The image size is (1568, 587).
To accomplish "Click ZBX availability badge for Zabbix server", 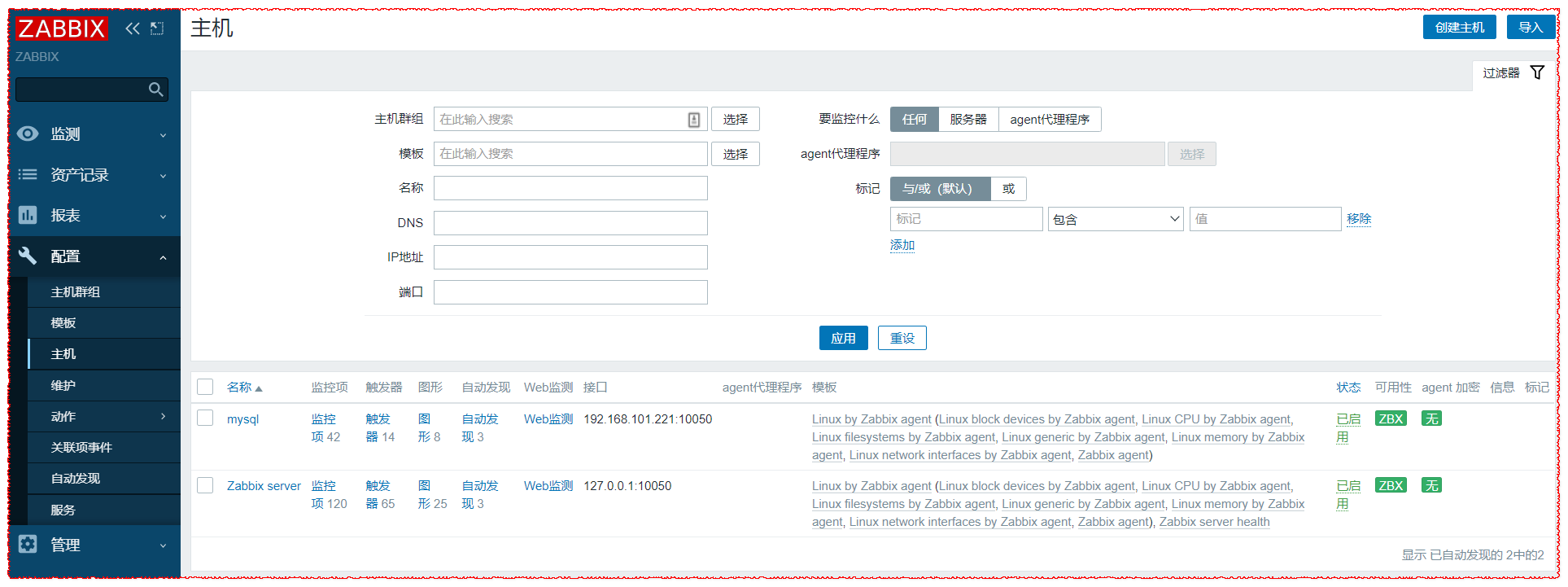I will 1391,485.
